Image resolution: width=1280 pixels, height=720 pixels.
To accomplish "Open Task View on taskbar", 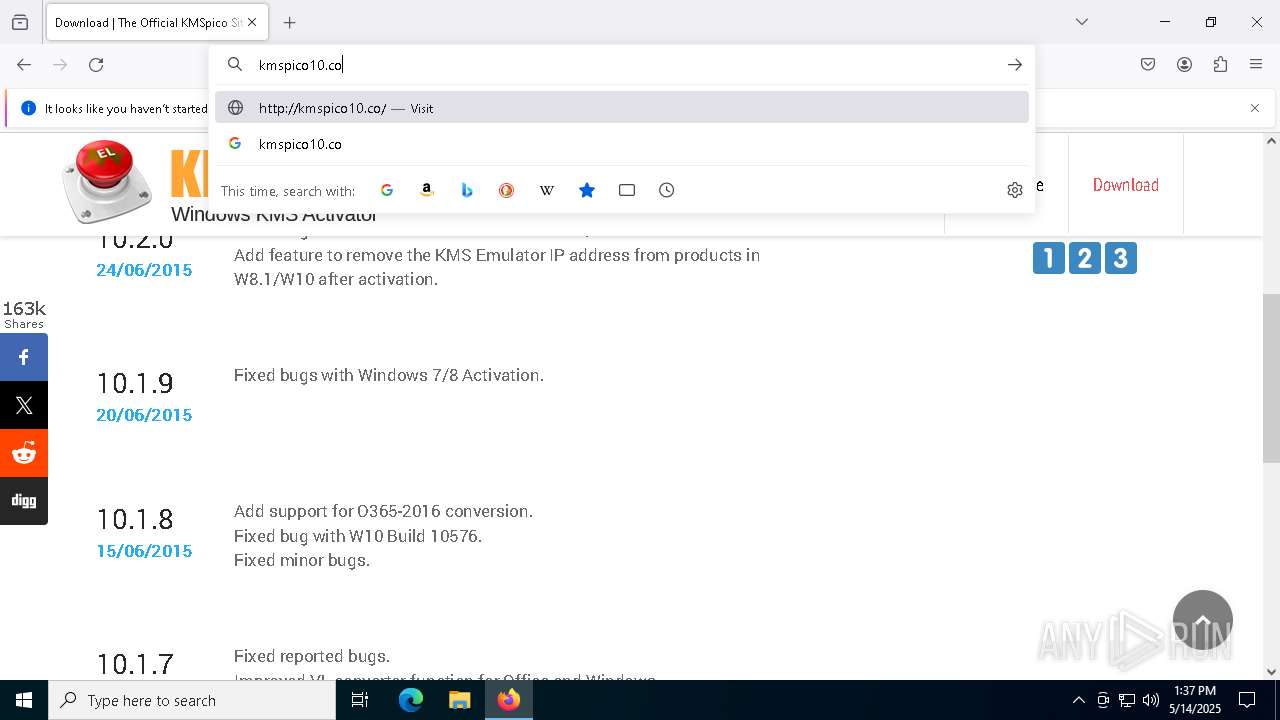I will pyautogui.click(x=360, y=700).
